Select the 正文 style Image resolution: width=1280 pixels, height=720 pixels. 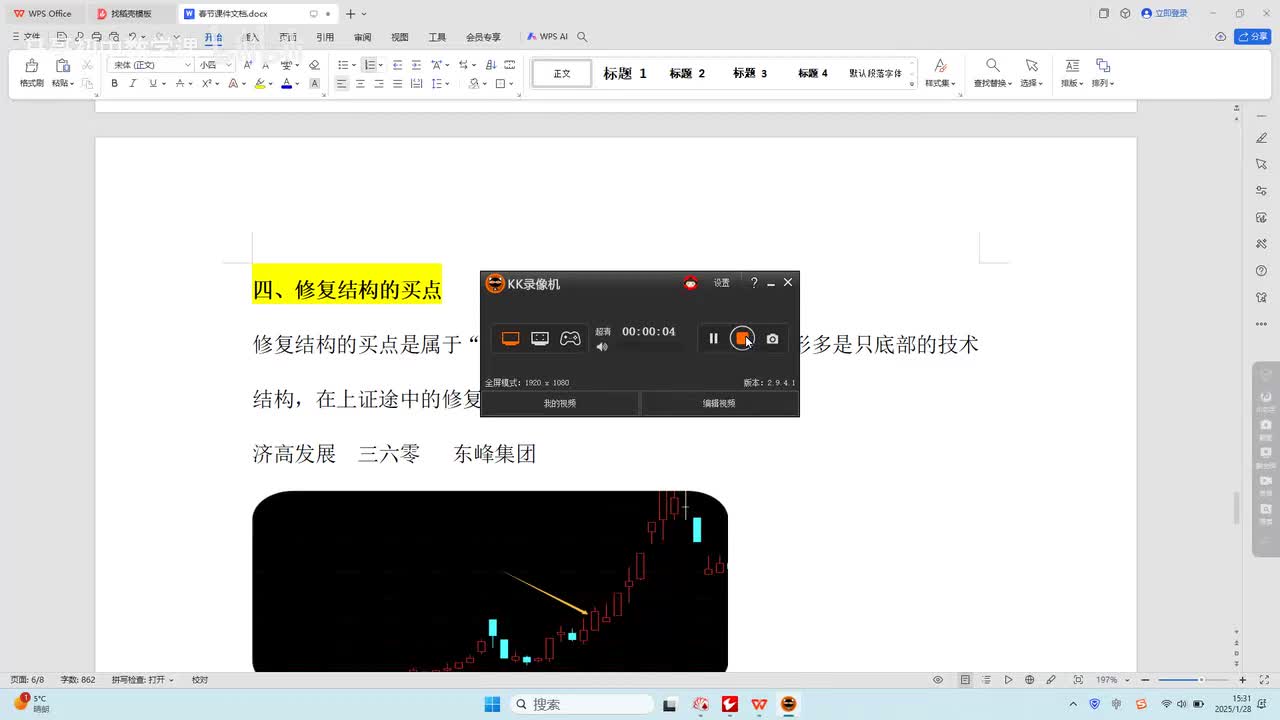click(x=562, y=73)
